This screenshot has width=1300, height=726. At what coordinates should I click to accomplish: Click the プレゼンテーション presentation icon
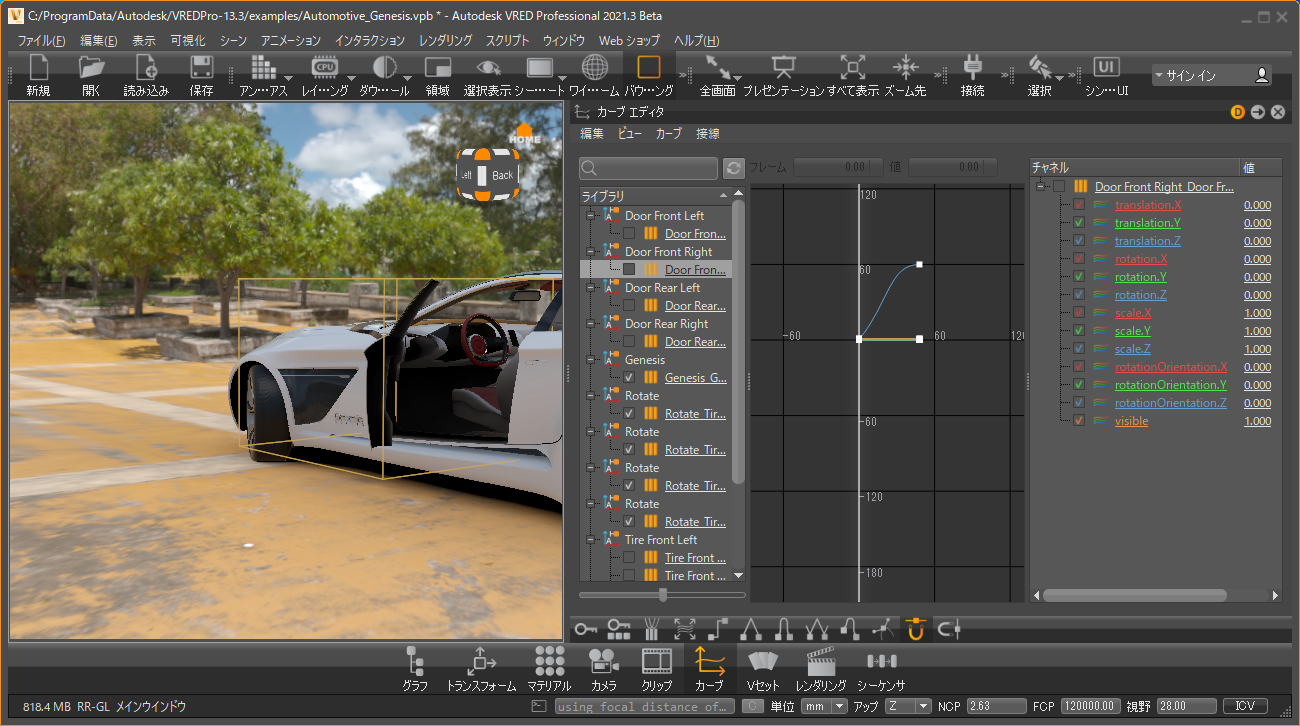click(x=783, y=68)
